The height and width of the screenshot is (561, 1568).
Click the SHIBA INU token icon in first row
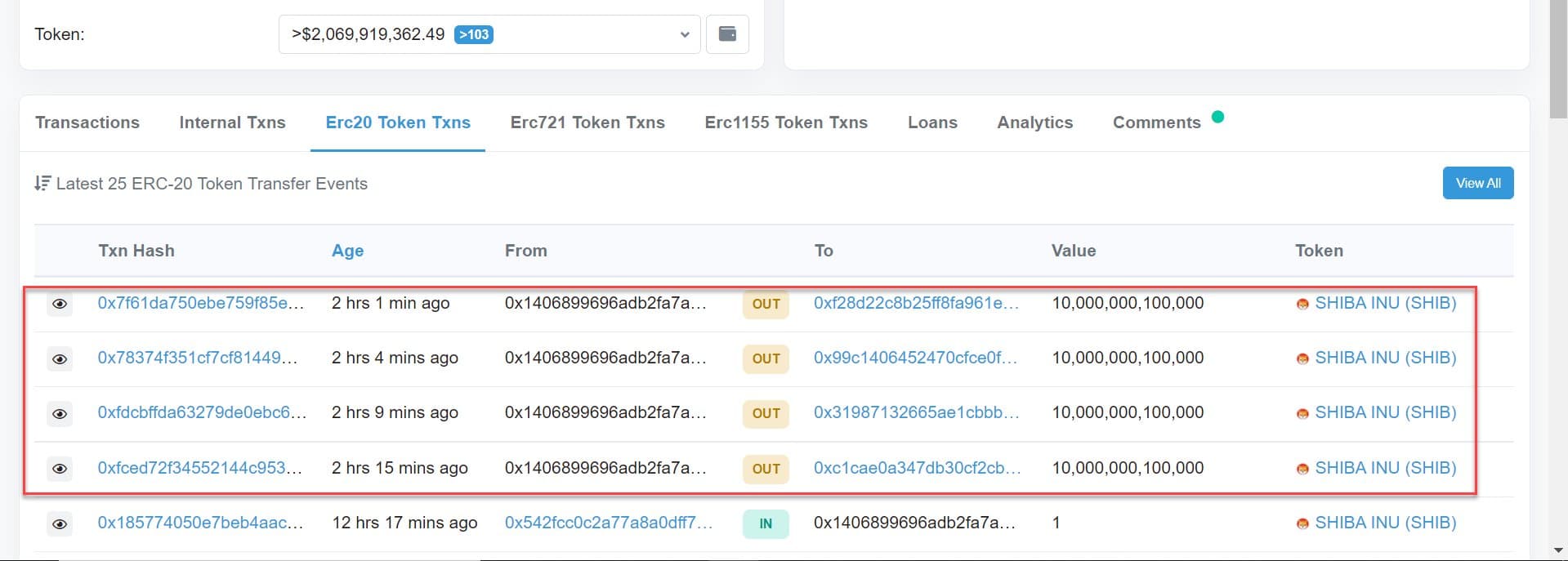[x=1302, y=304]
